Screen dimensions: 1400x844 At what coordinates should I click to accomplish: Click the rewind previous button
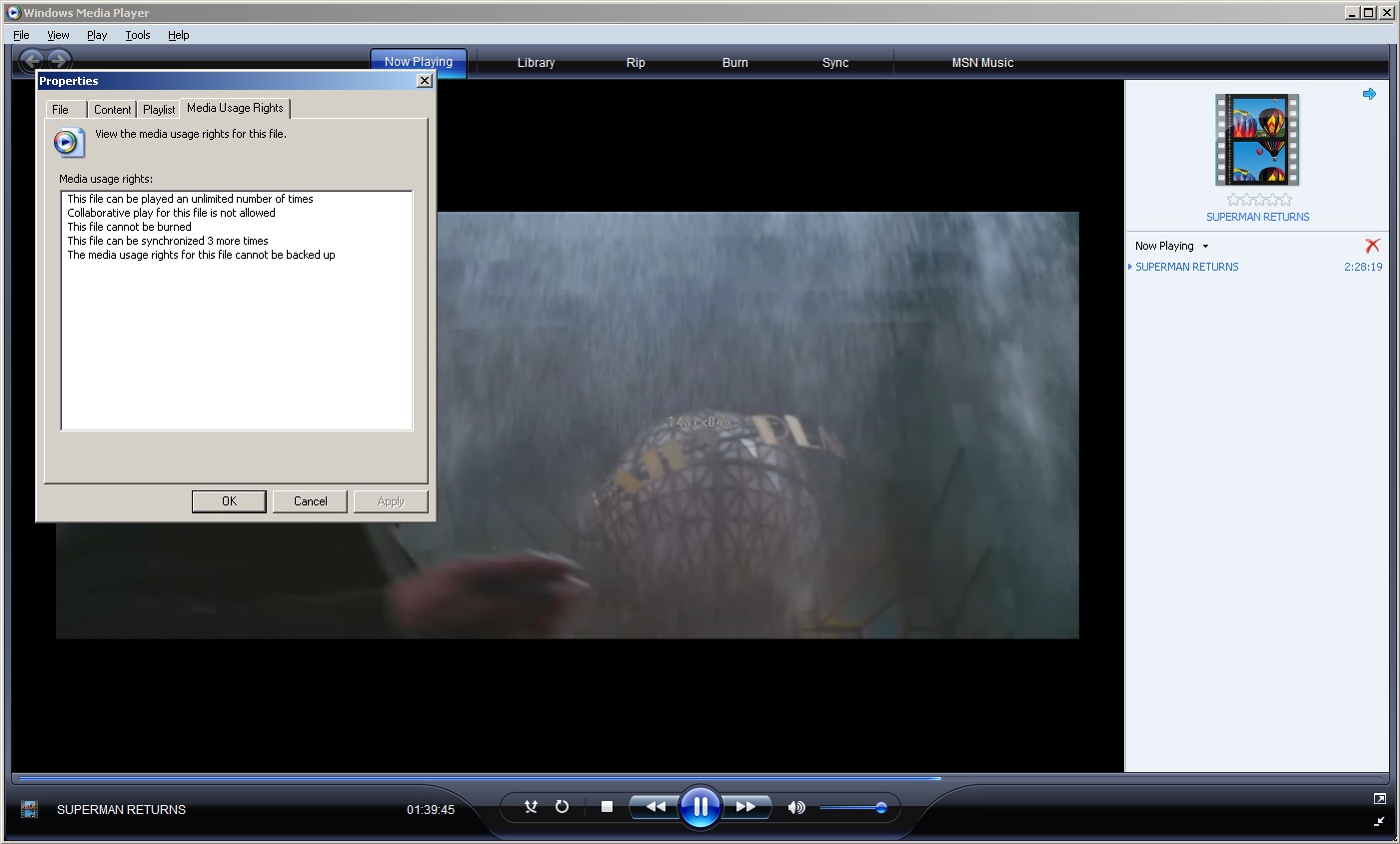(655, 807)
